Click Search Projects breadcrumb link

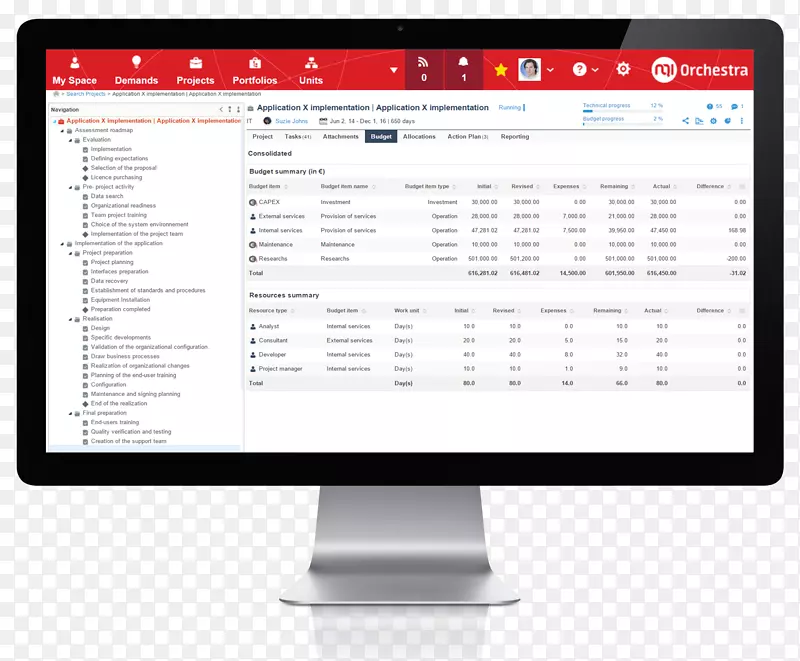[87, 94]
